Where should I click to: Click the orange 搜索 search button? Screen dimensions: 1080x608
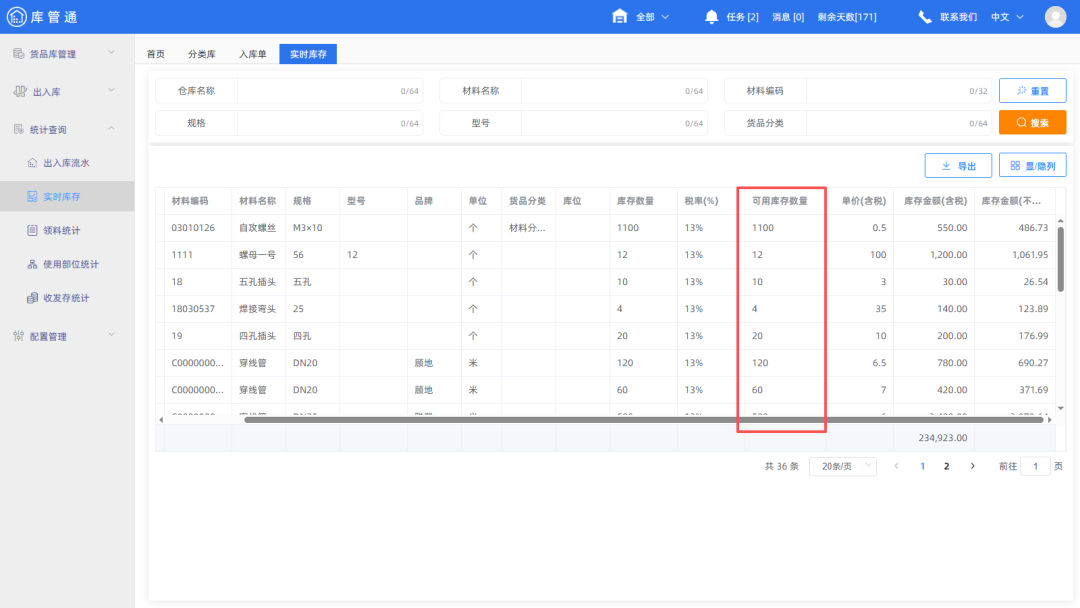(x=1032, y=122)
